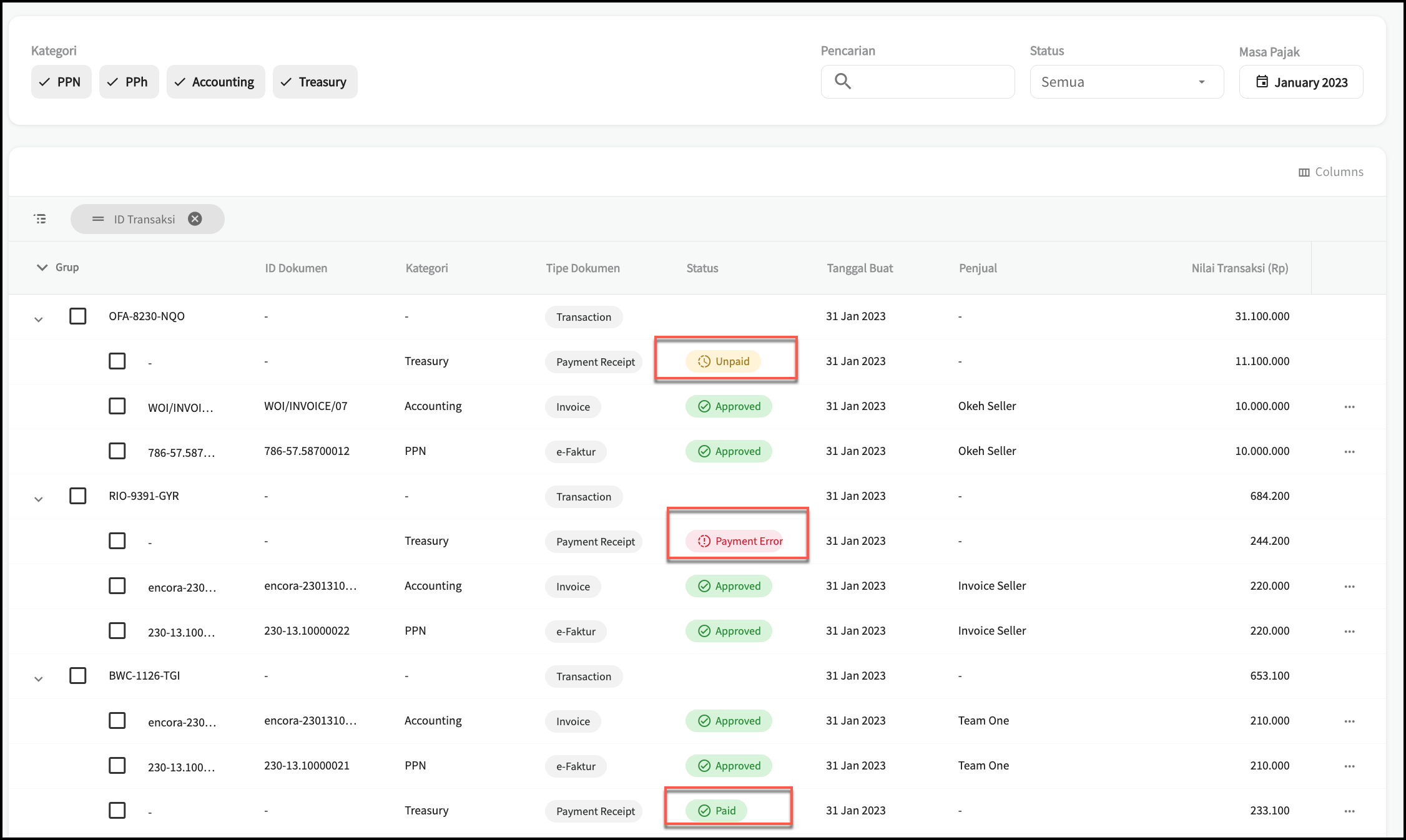Open the Status Semua dropdown
This screenshot has width=1406, height=840.
point(1126,82)
